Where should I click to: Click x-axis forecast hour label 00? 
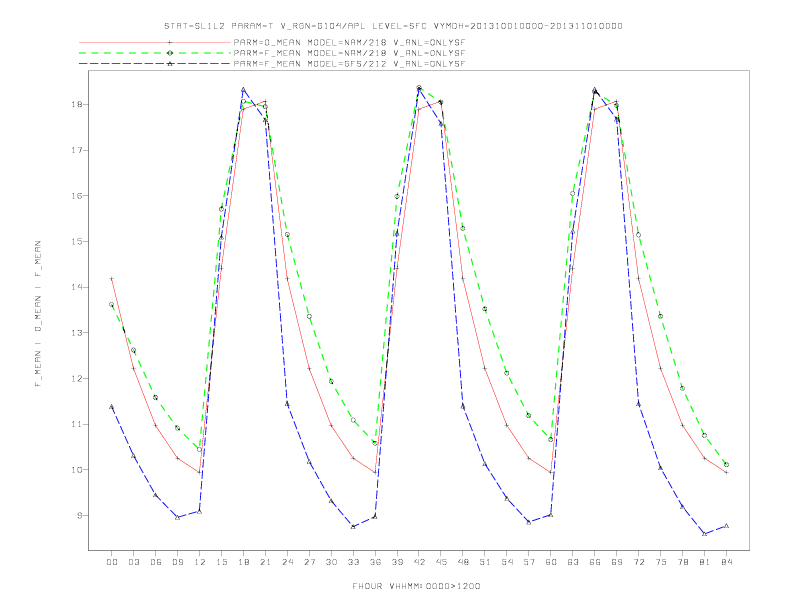coord(112,562)
